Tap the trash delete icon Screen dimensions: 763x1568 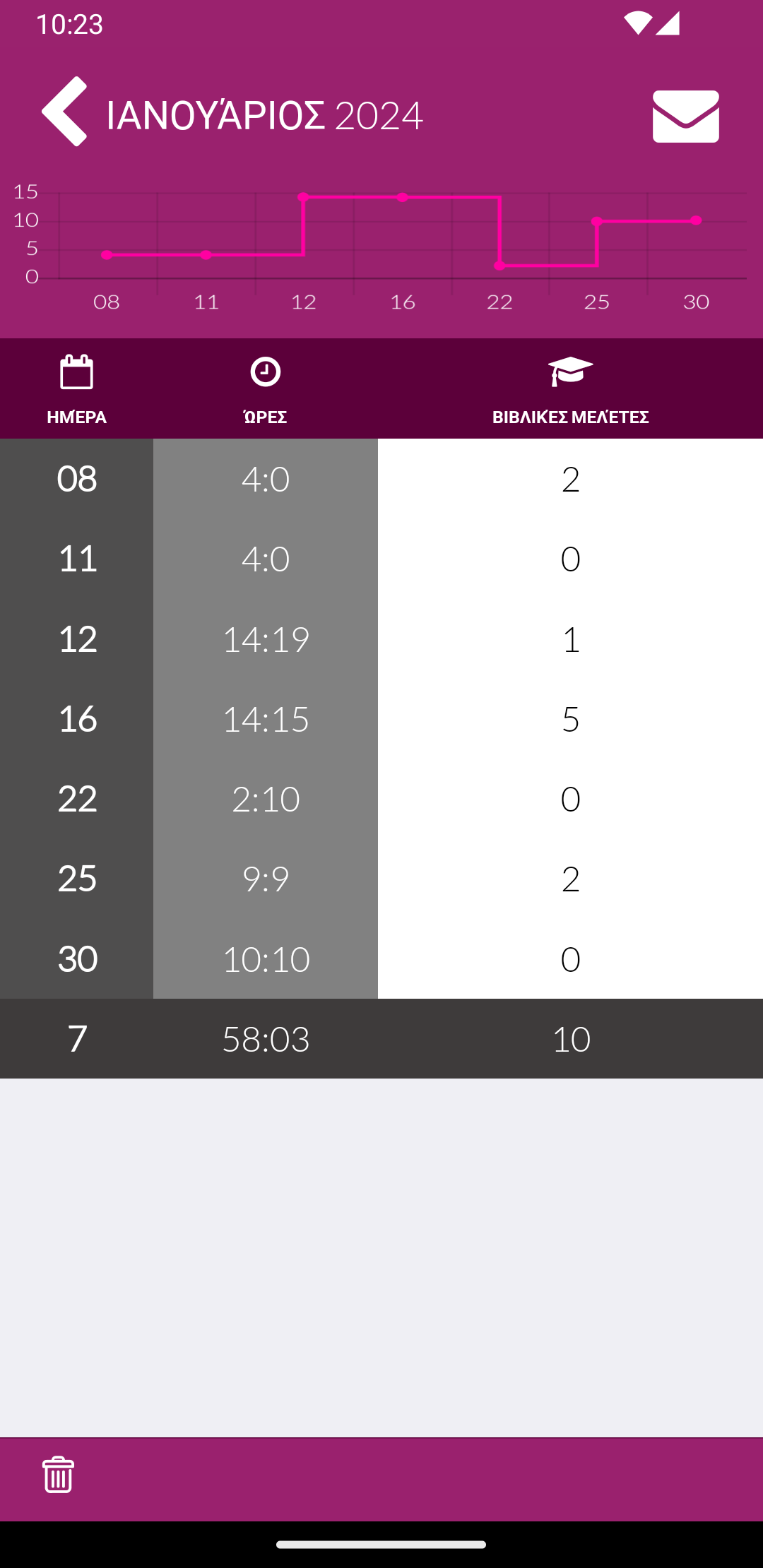58,1475
